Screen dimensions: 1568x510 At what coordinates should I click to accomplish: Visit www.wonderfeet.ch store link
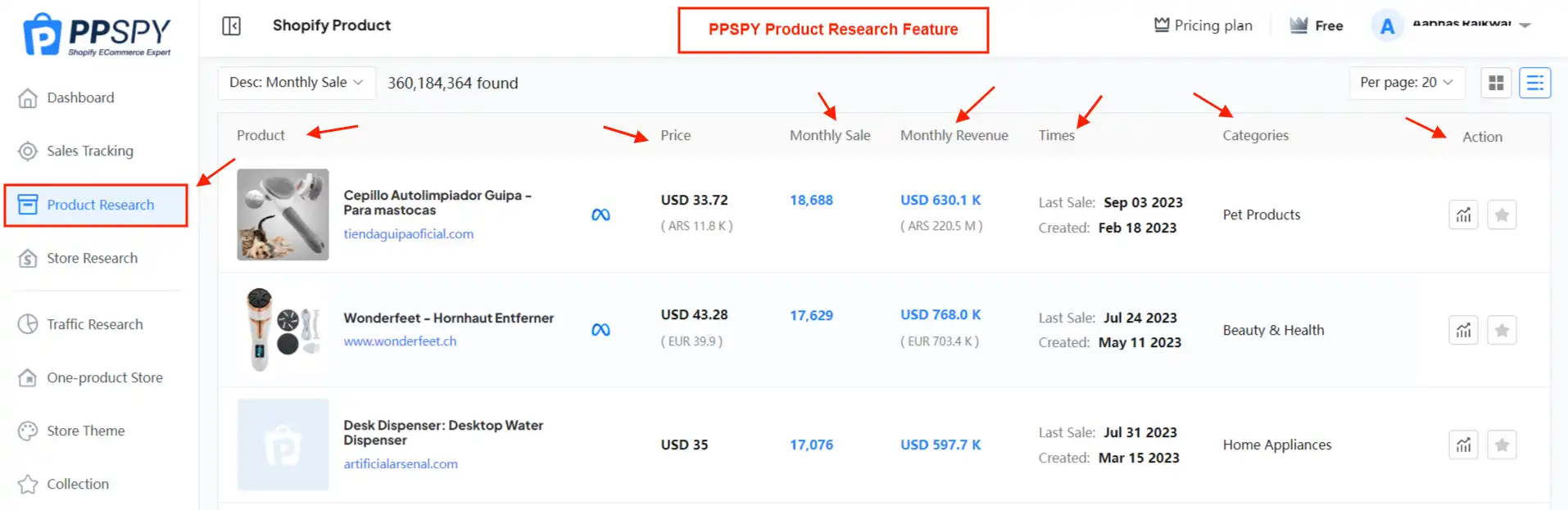pyautogui.click(x=400, y=341)
